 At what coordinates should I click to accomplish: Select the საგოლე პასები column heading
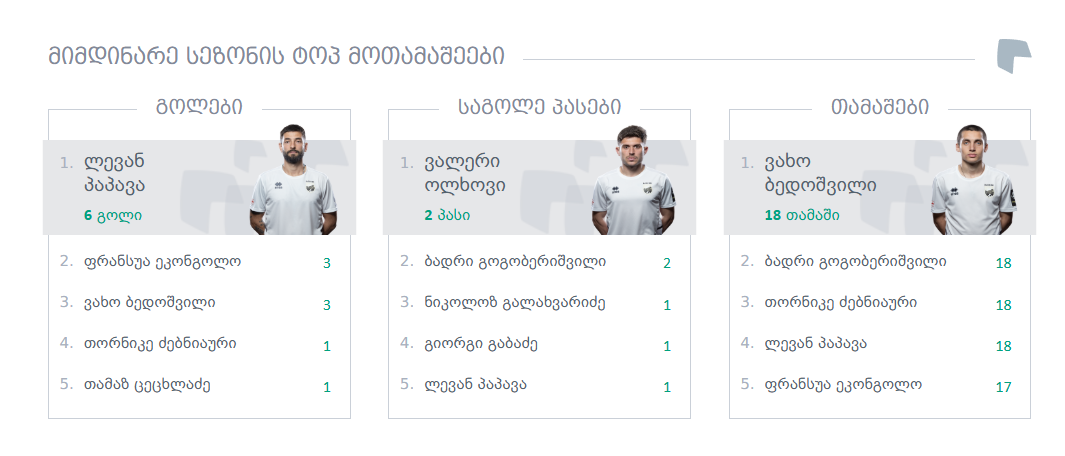pyautogui.click(x=539, y=107)
